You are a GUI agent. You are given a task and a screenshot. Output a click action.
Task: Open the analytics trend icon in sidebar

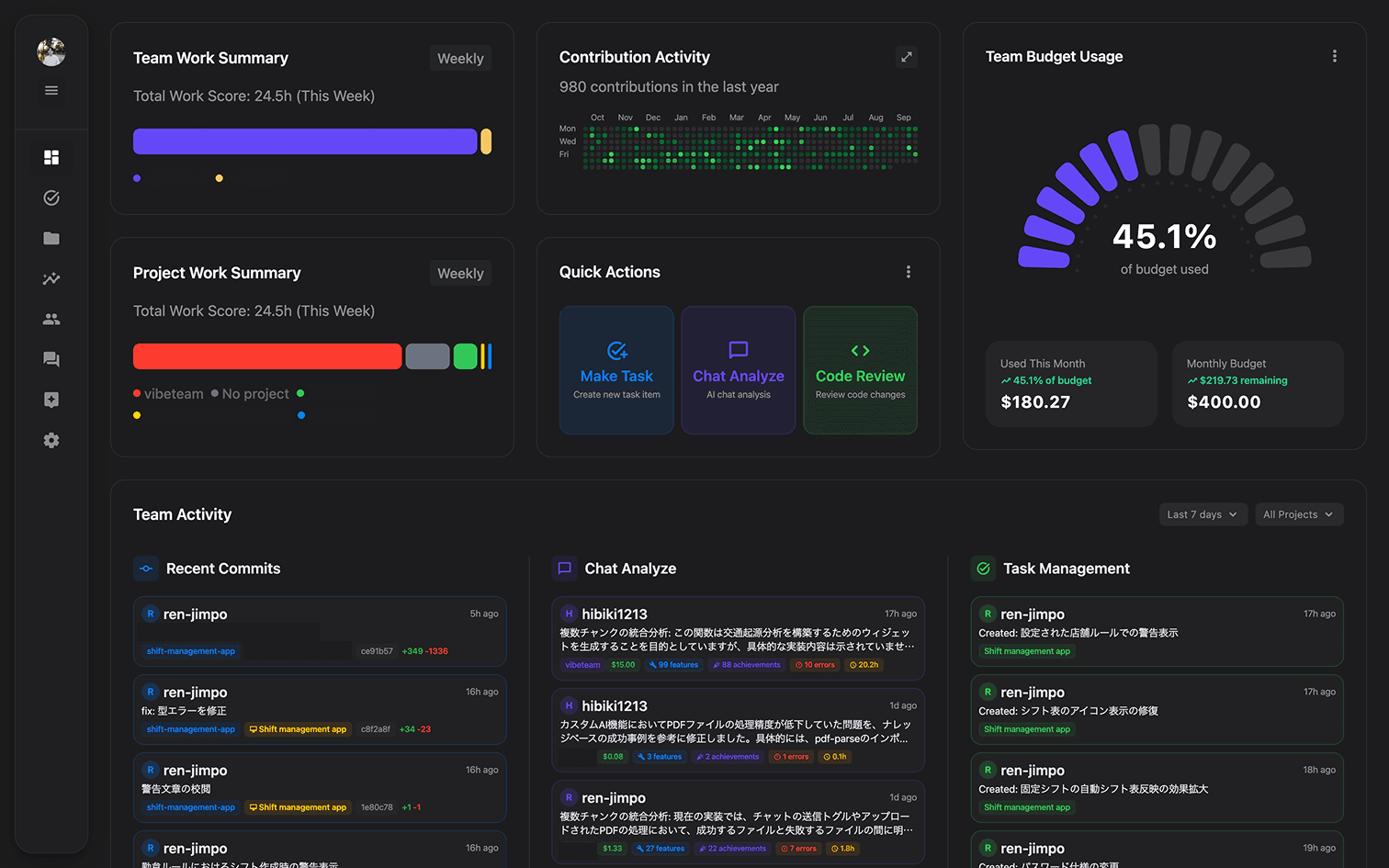[x=51, y=278]
